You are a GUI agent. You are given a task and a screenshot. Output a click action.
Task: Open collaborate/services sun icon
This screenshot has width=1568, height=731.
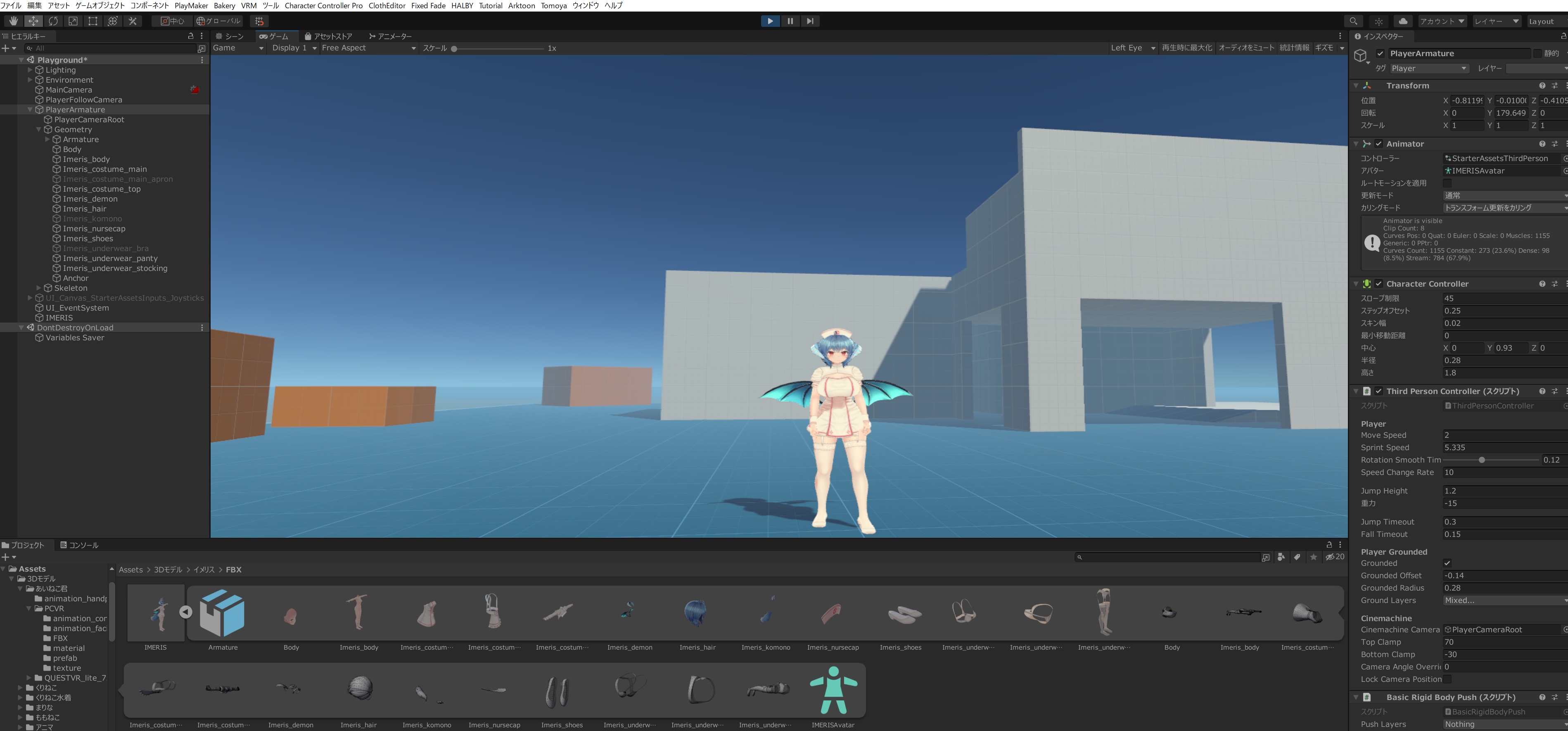pyautogui.click(x=1379, y=21)
